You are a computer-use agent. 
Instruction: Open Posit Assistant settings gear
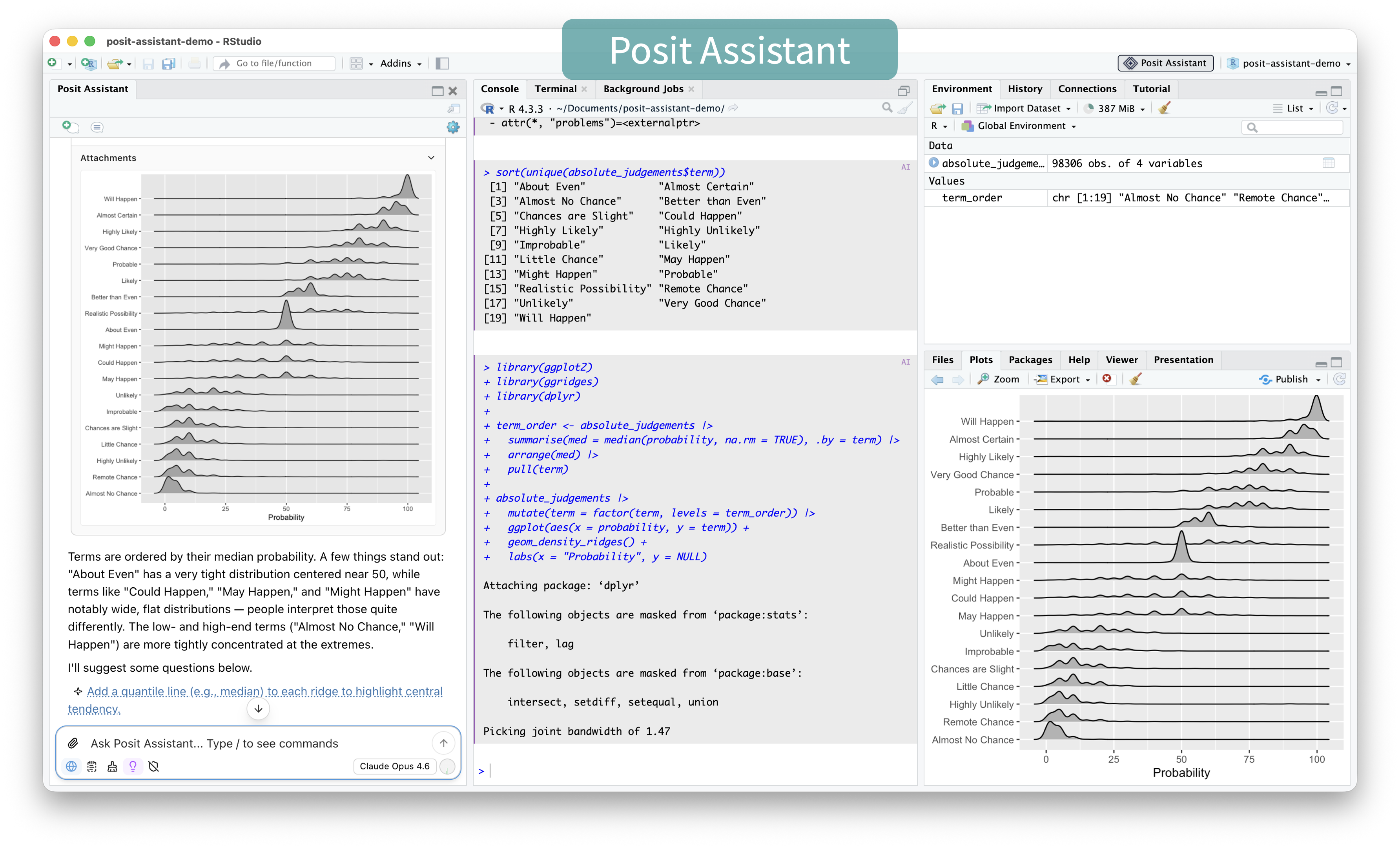tap(453, 127)
